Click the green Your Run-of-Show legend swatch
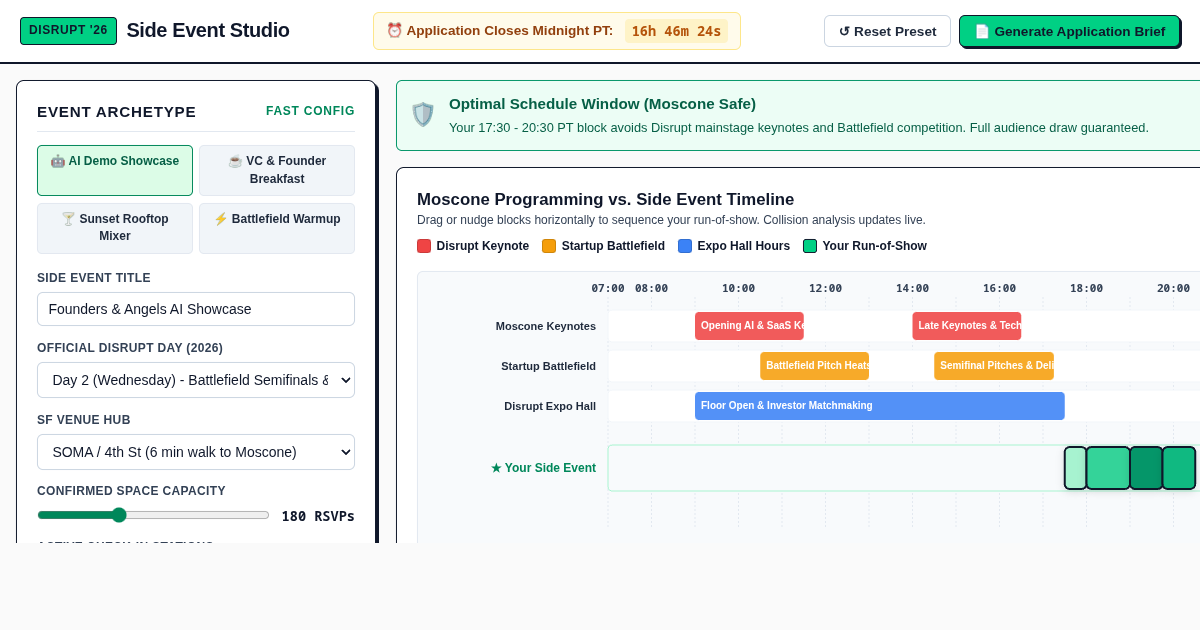 pyautogui.click(x=810, y=246)
